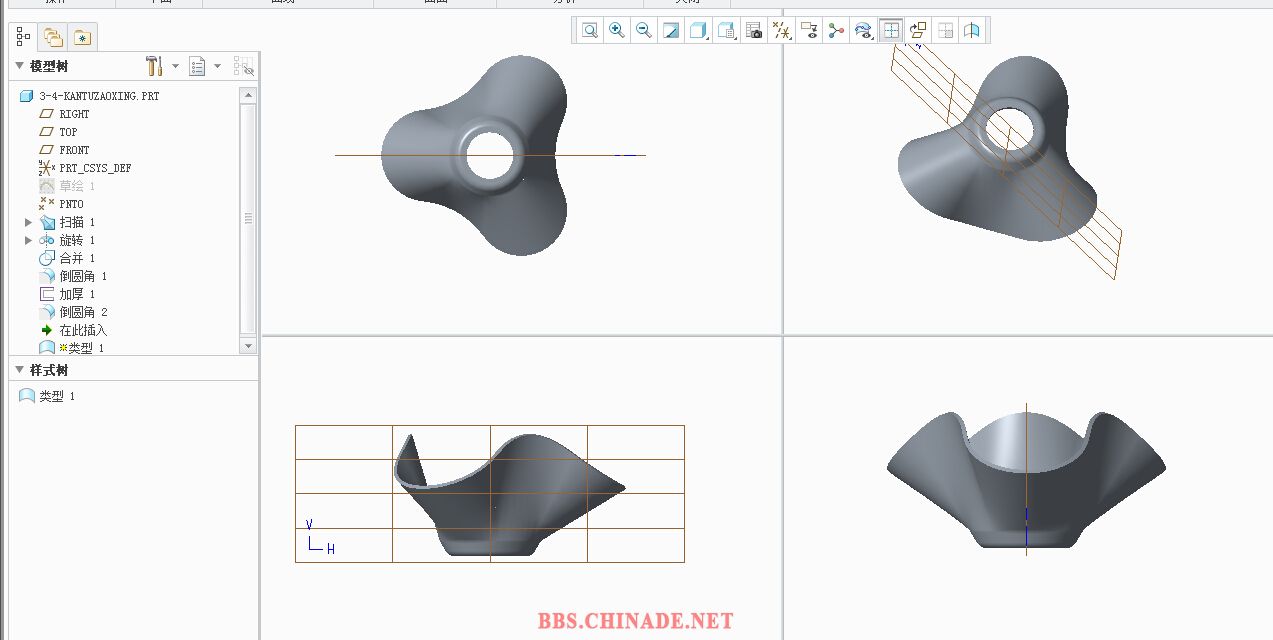
Task: Select the 旋转 1 revolve feature
Action: point(77,240)
